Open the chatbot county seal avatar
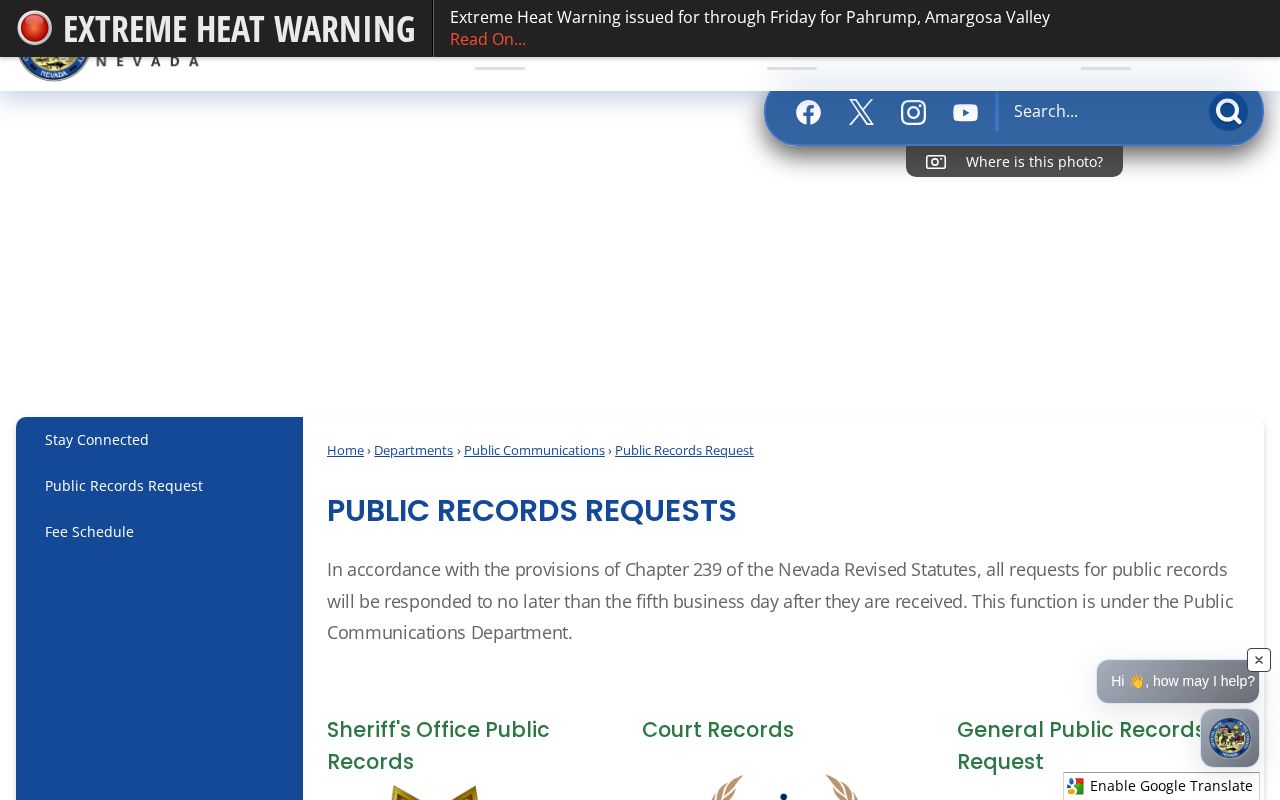This screenshot has height=800, width=1280. point(1230,738)
